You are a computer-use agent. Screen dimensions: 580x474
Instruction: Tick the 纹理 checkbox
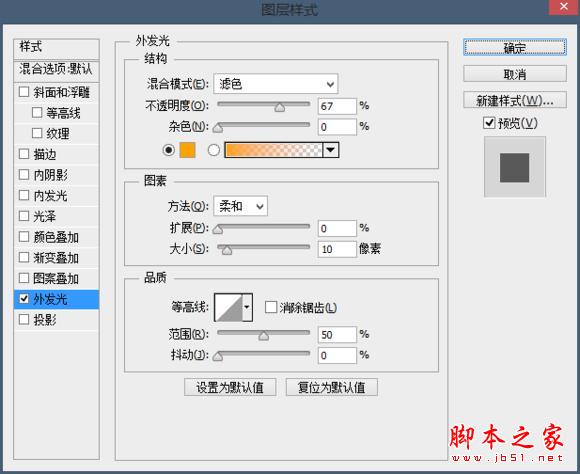pyautogui.click(x=37, y=133)
